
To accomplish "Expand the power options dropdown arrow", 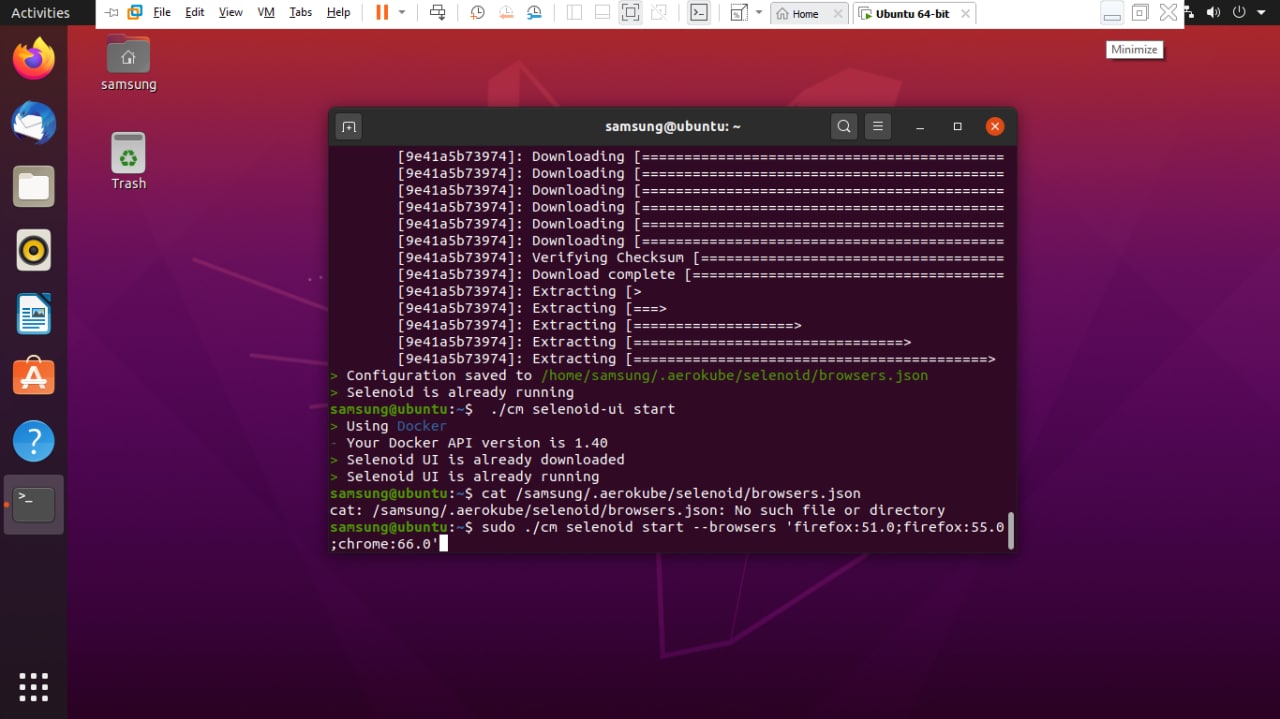I will coord(402,13).
